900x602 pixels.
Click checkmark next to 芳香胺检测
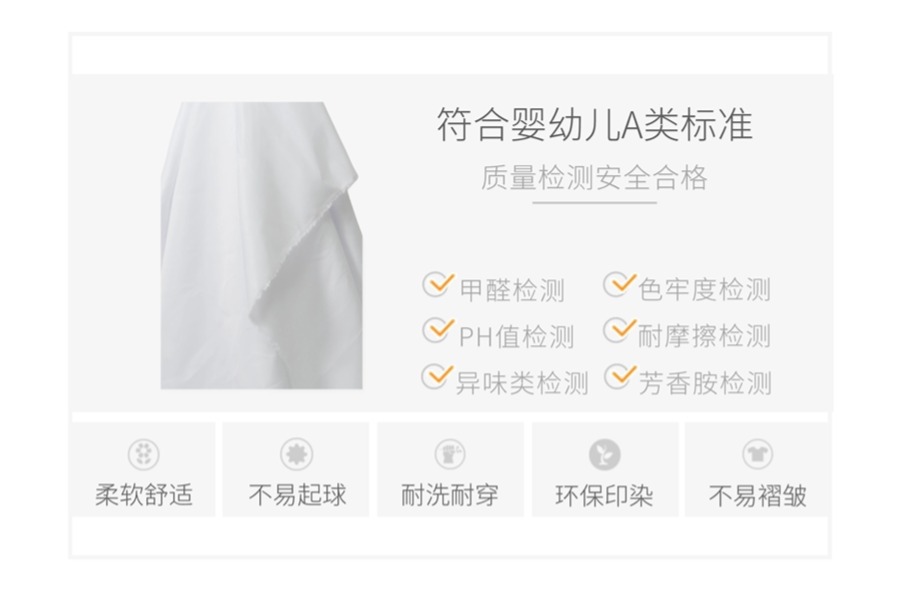[620, 376]
